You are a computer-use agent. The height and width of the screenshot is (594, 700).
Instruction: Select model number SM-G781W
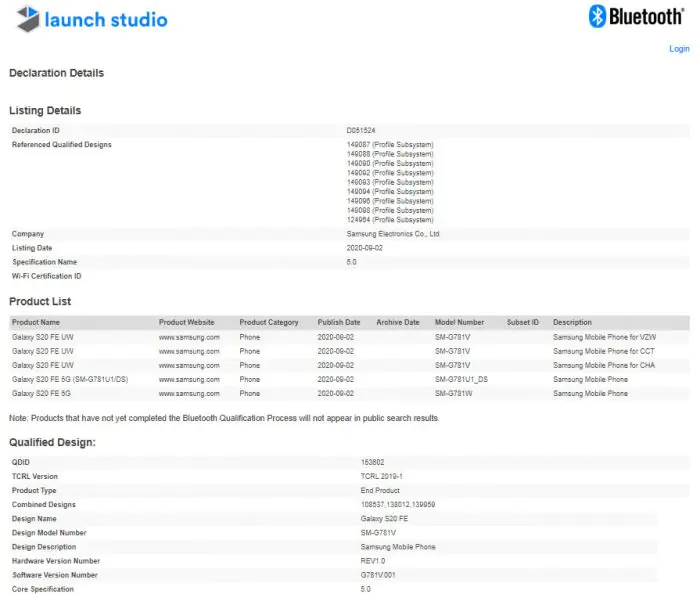pyautogui.click(x=454, y=394)
